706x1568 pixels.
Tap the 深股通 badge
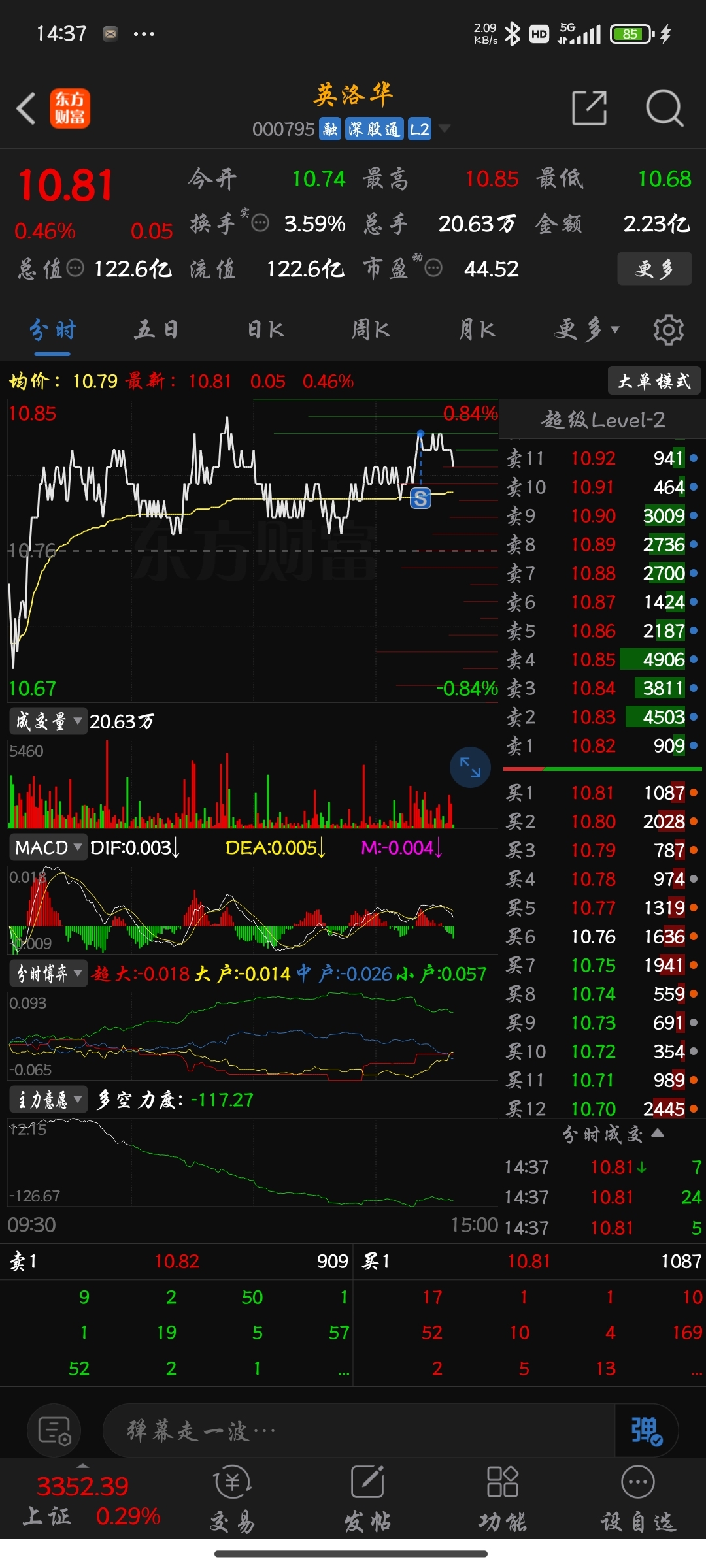coord(374,129)
